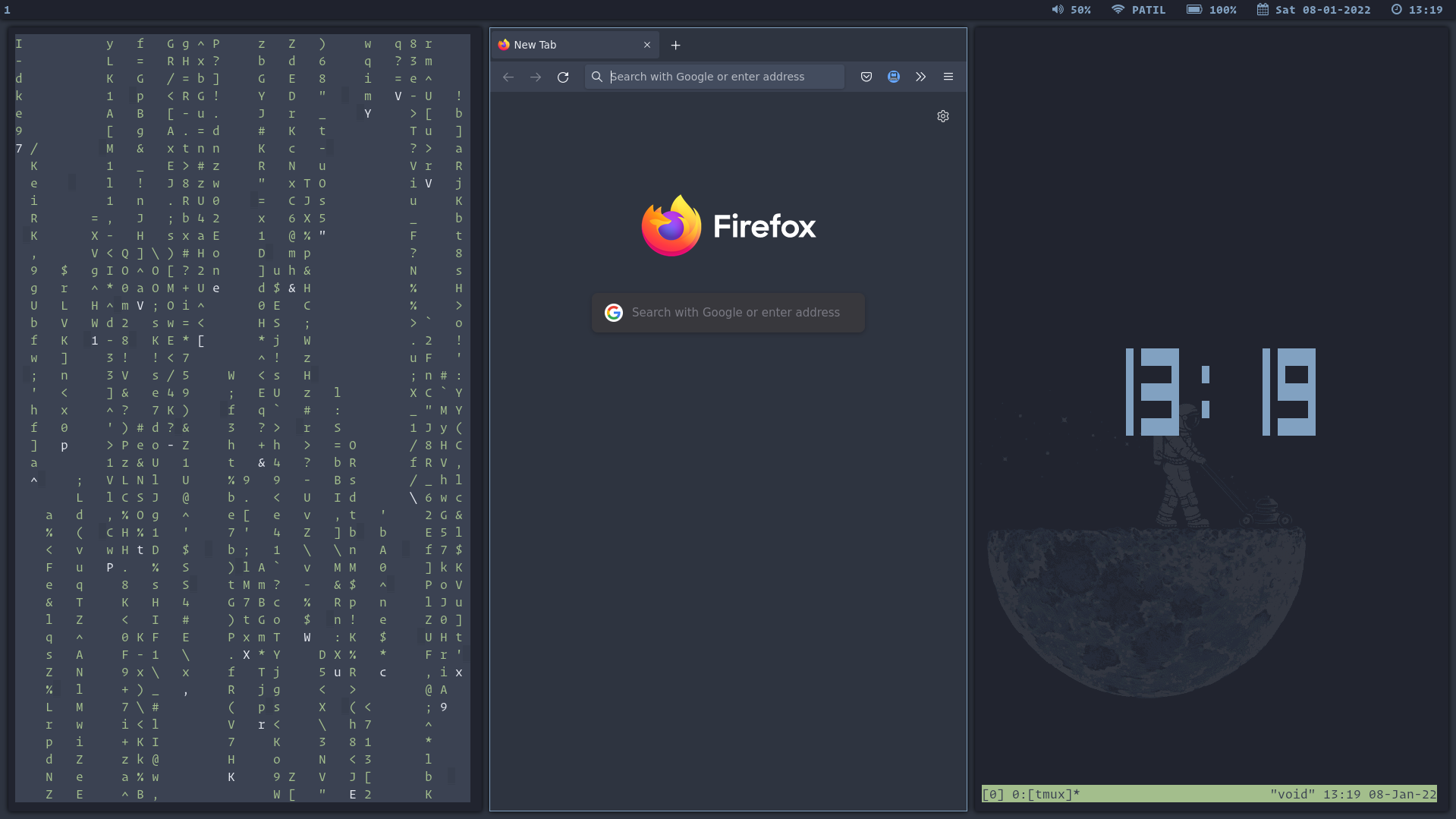Click the calendar icon in top bar

coord(1263,10)
